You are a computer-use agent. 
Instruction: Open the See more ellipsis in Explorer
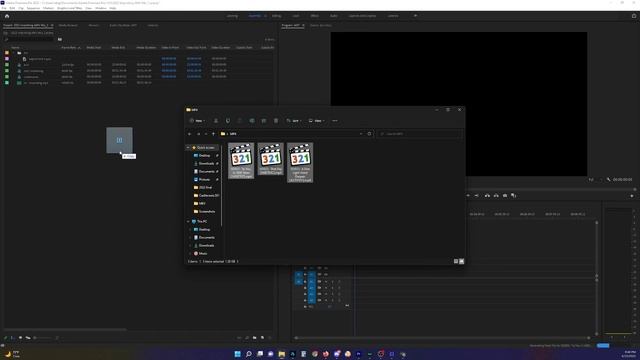coord(335,121)
